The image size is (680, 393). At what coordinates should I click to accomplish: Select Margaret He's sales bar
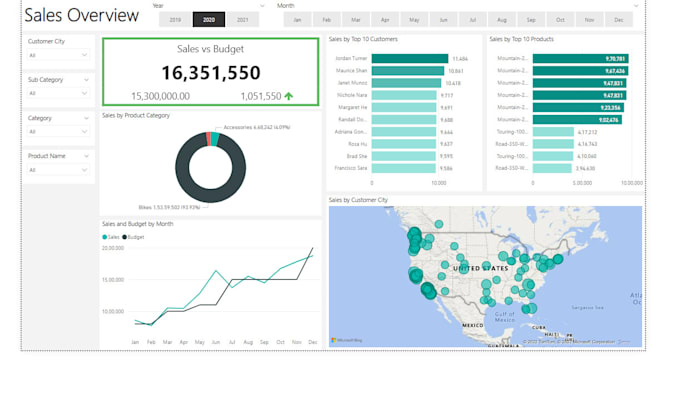coord(404,107)
